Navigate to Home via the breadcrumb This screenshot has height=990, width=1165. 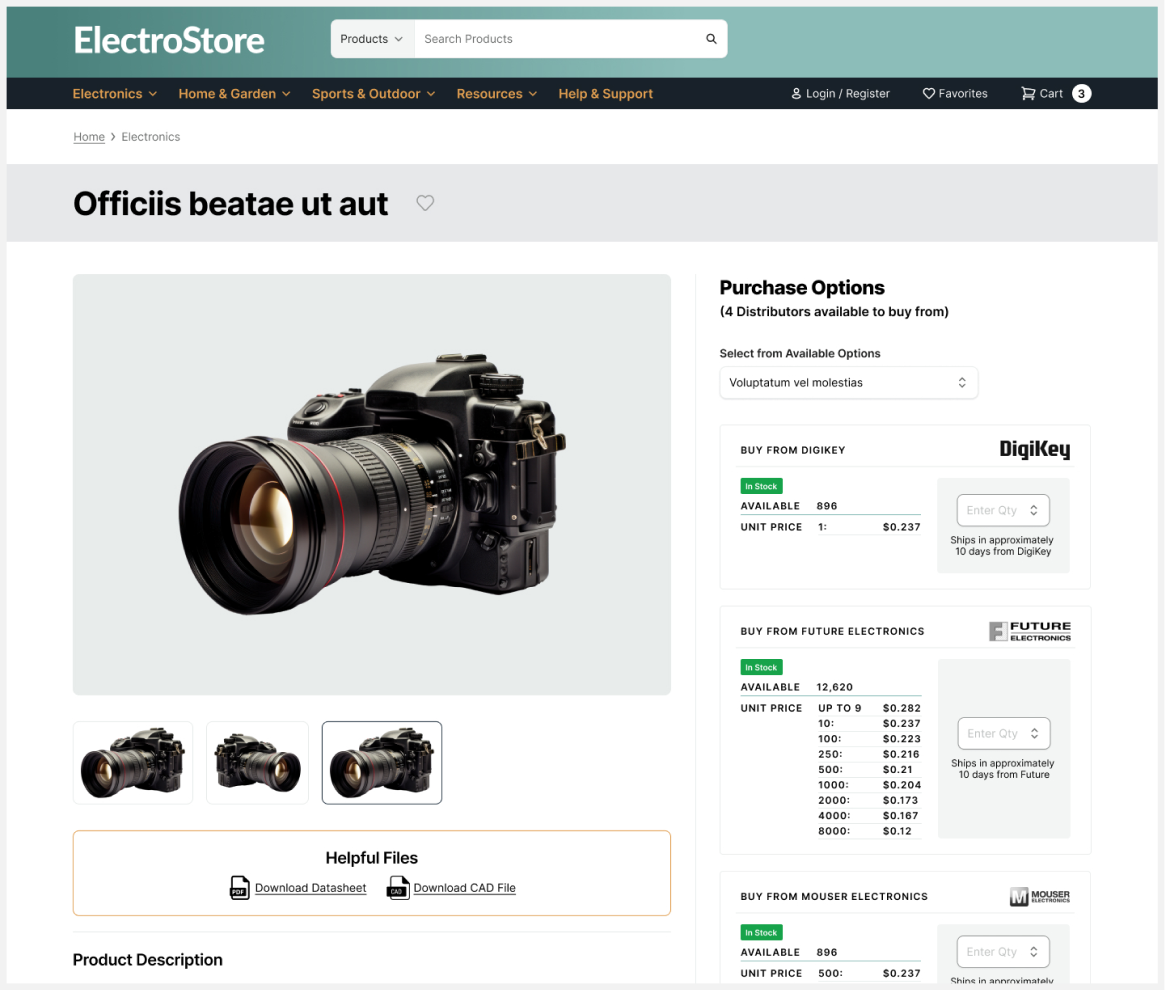(88, 136)
